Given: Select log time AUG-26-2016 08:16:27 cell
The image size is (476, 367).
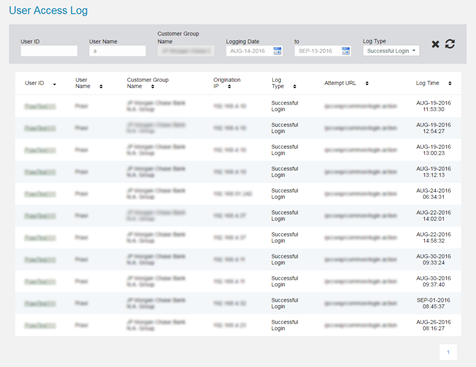Looking at the screenshot, I should pyautogui.click(x=433, y=325).
